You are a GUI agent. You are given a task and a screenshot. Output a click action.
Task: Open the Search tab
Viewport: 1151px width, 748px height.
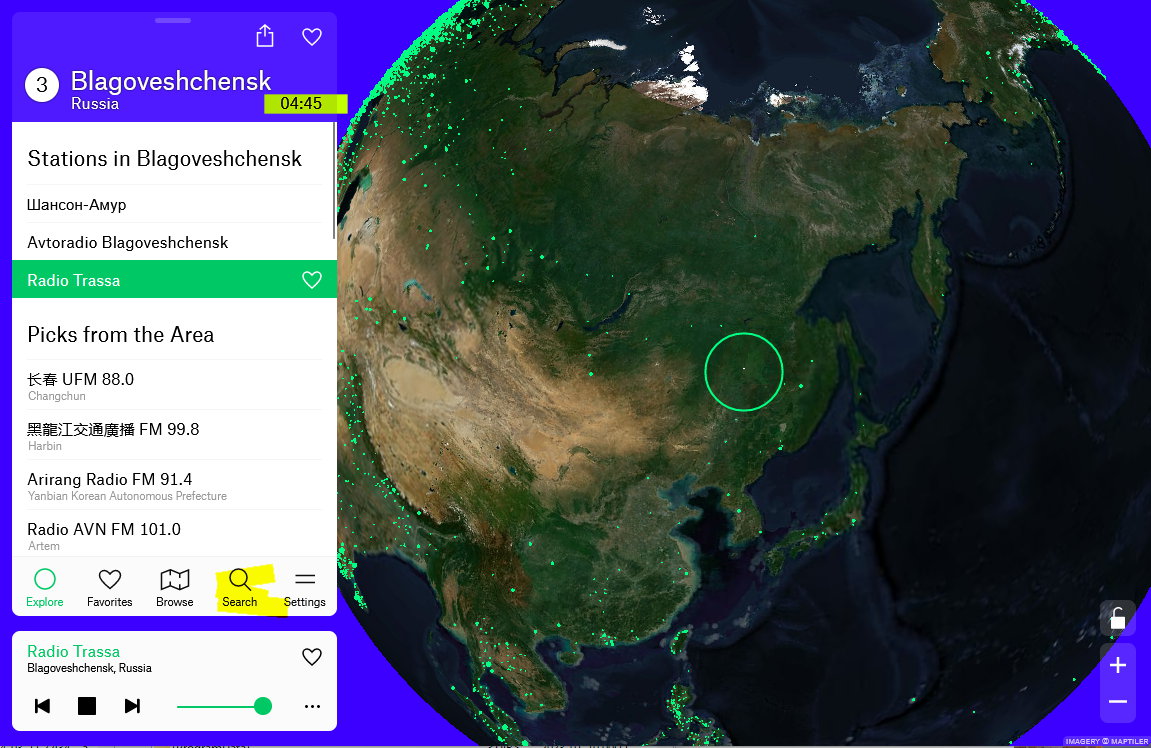(x=239, y=588)
